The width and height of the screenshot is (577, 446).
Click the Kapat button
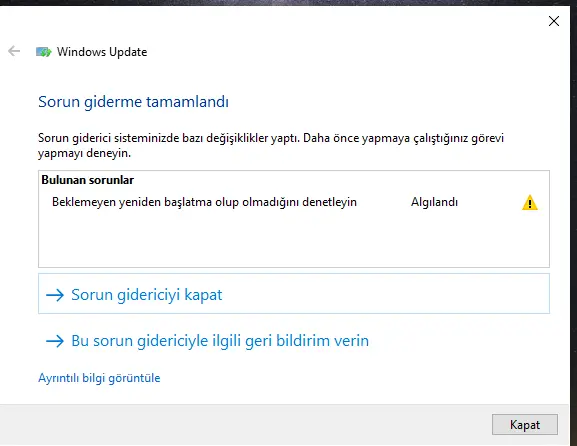point(525,425)
